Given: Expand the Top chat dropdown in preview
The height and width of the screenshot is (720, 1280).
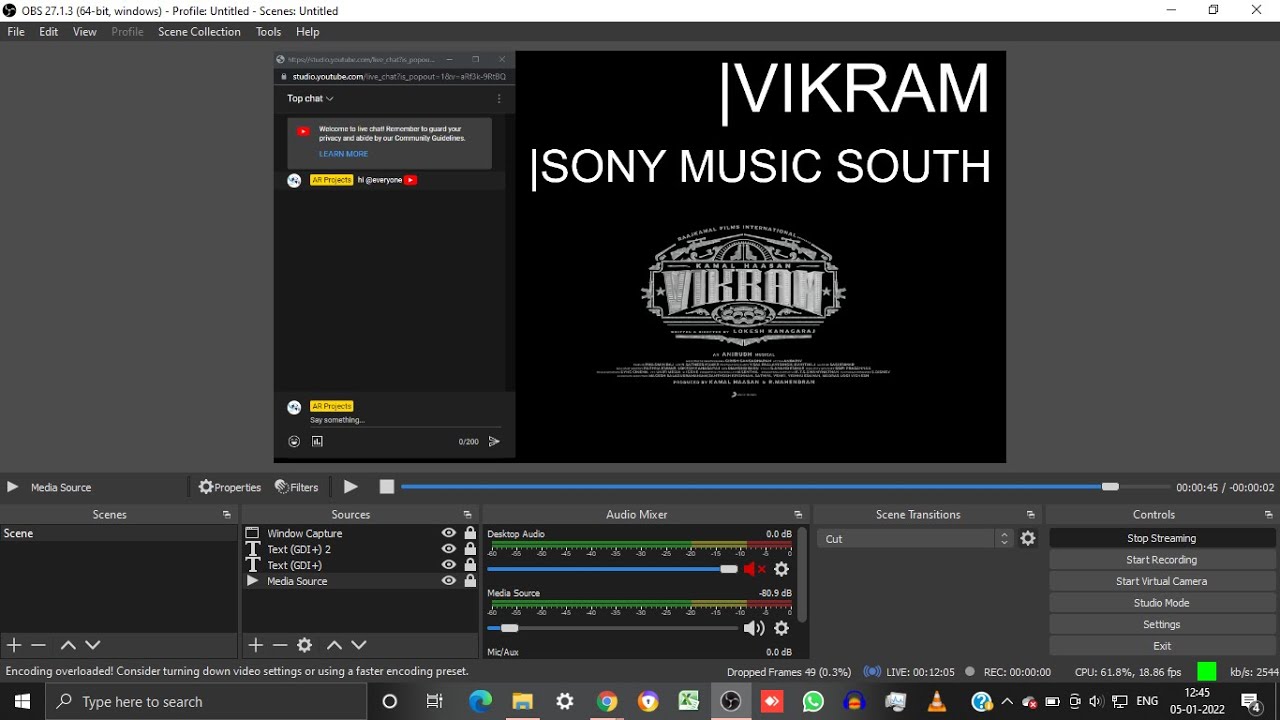Looking at the screenshot, I should click(x=310, y=98).
